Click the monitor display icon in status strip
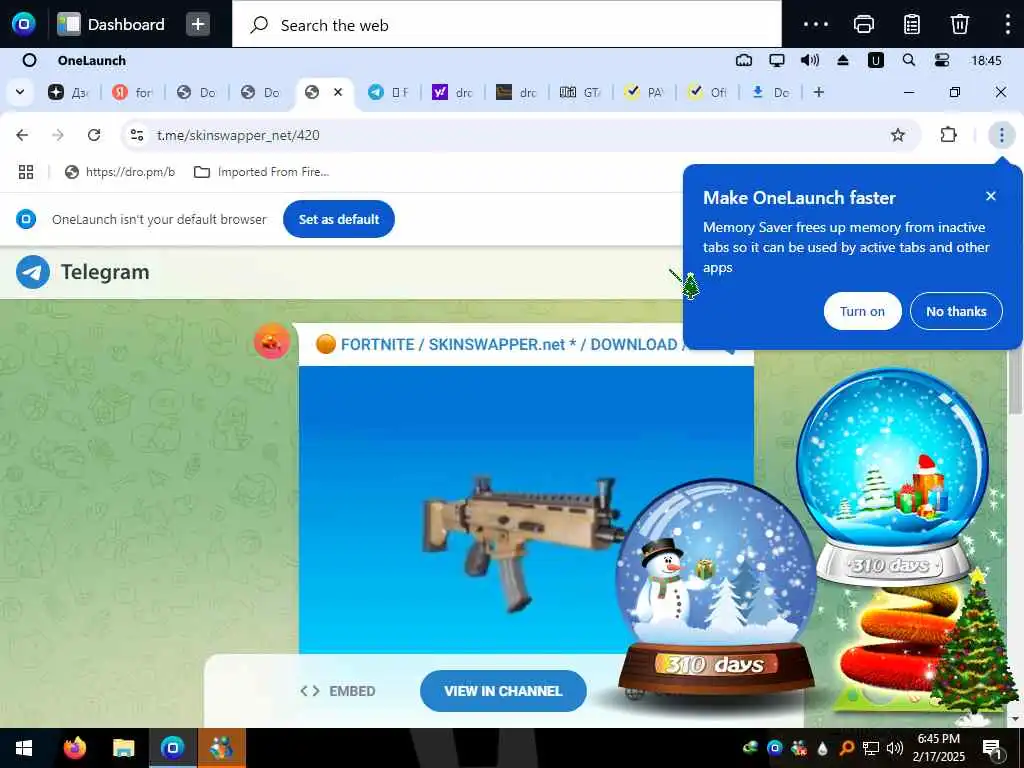The image size is (1024, 768). tap(776, 61)
